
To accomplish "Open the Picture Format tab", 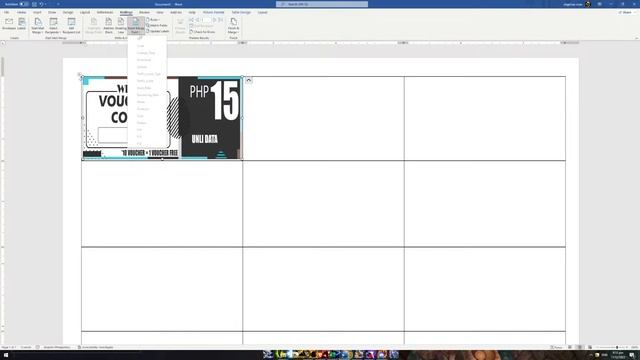I will [x=213, y=12].
